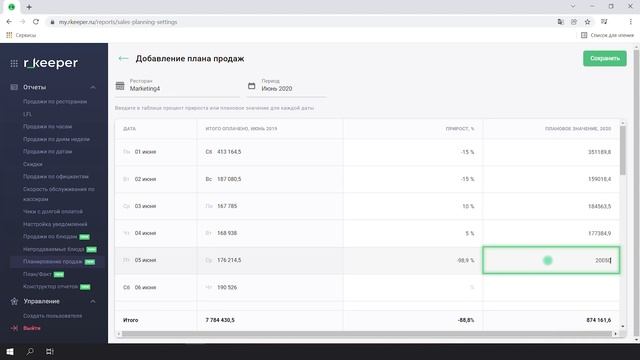640x360 pixels.
Task: Click the table vertical scrollbar thumb
Action: (622, 150)
